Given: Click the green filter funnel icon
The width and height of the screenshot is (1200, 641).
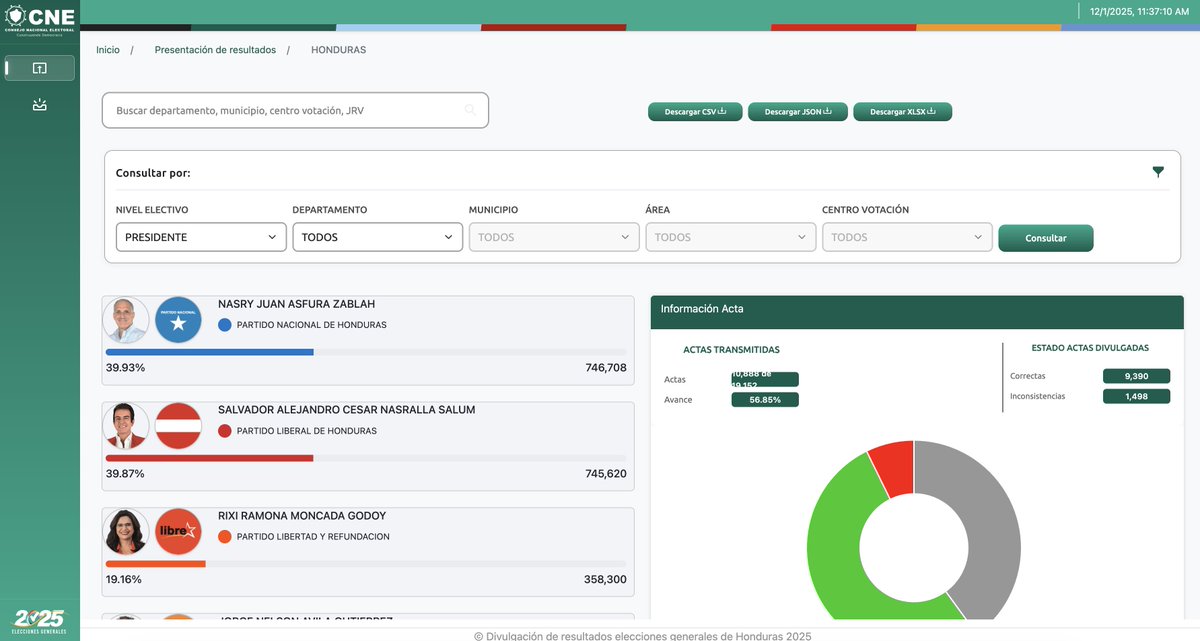Looking at the screenshot, I should coord(1158,172).
